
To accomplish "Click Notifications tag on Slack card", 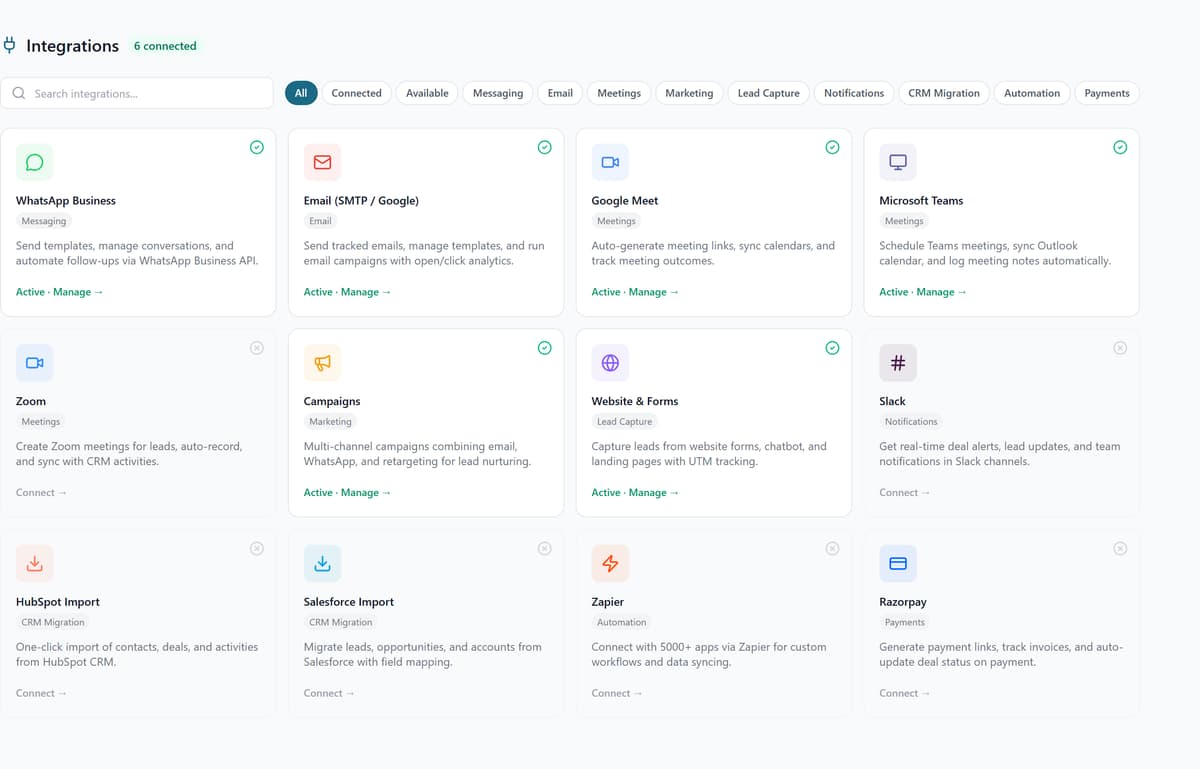I will point(911,422).
